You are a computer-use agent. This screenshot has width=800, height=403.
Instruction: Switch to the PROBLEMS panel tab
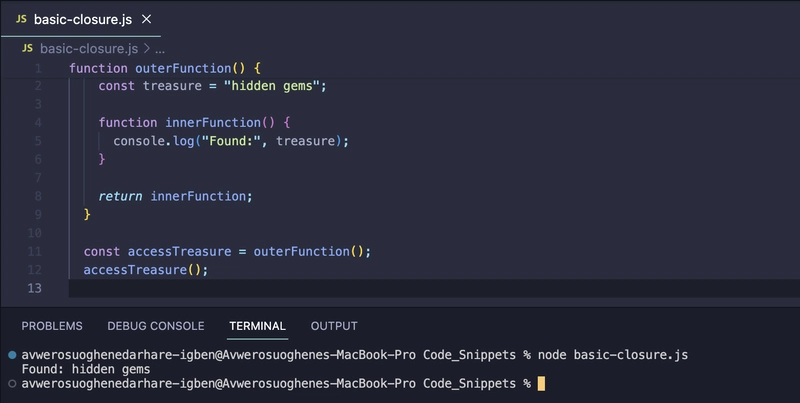pos(52,326)
